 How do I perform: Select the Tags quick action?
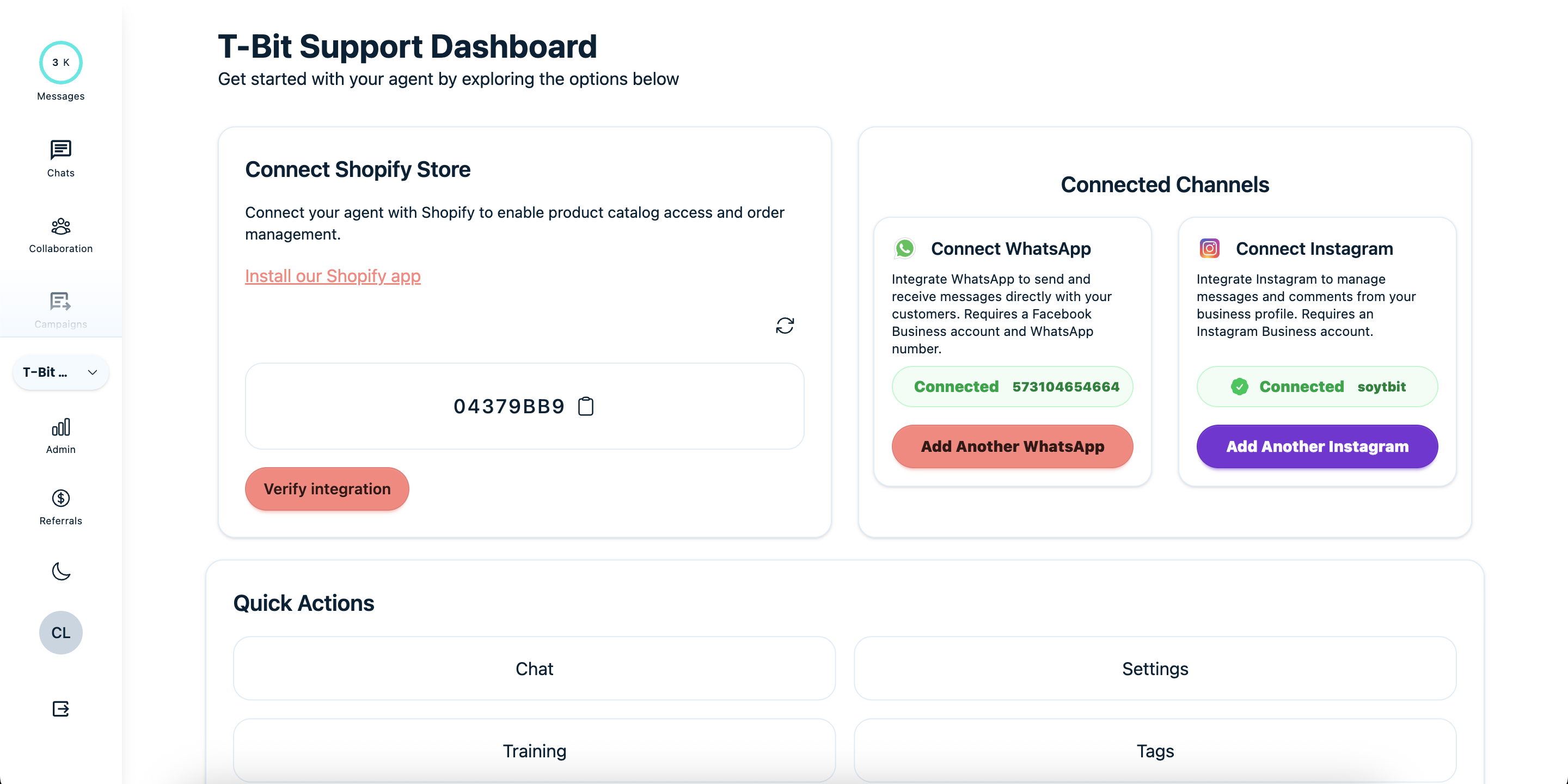click(x=1155, y=751)
